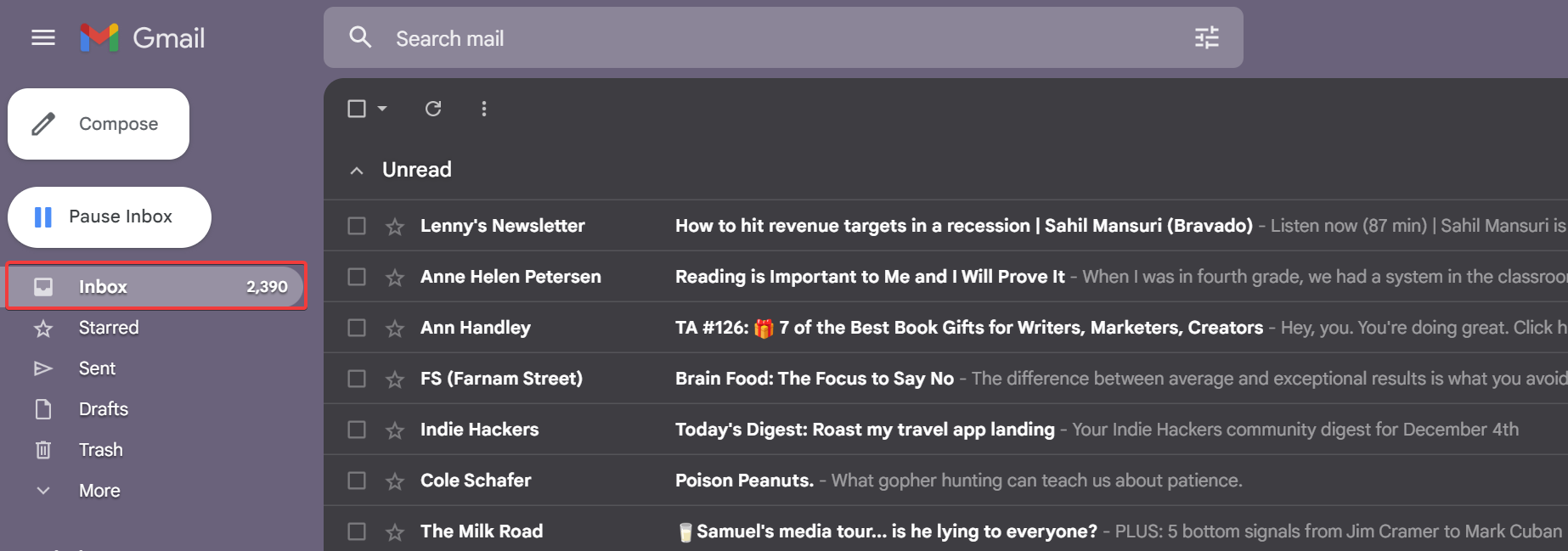
Task: Select the Anne Helen Petersen email checkbox
Action: click(x=357, y=277)
